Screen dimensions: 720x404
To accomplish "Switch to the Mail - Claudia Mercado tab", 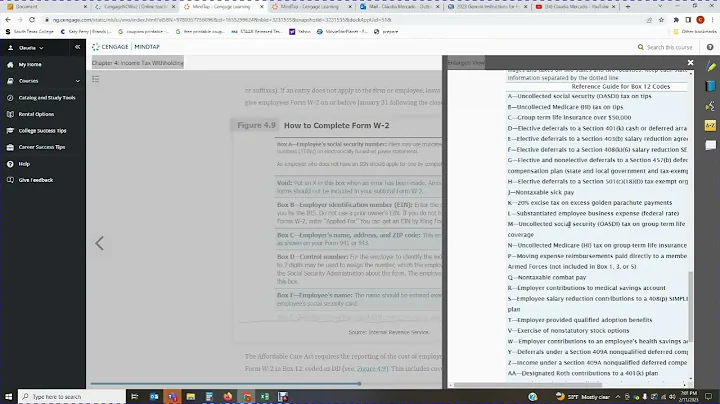I will point(399,7).
